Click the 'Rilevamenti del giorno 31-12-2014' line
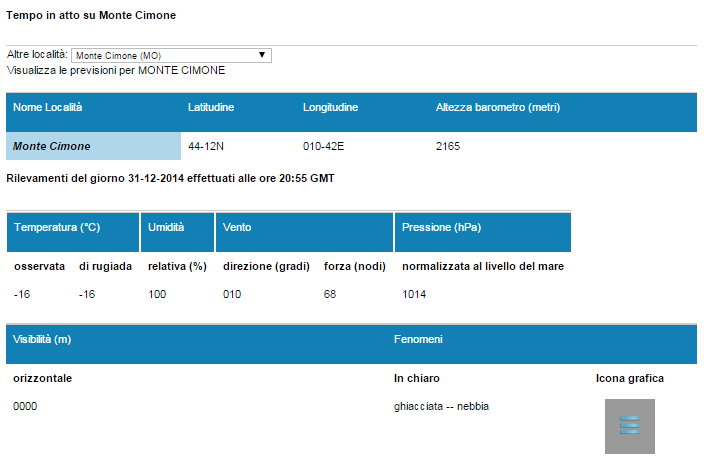The image size is (717, 465). 170,178
